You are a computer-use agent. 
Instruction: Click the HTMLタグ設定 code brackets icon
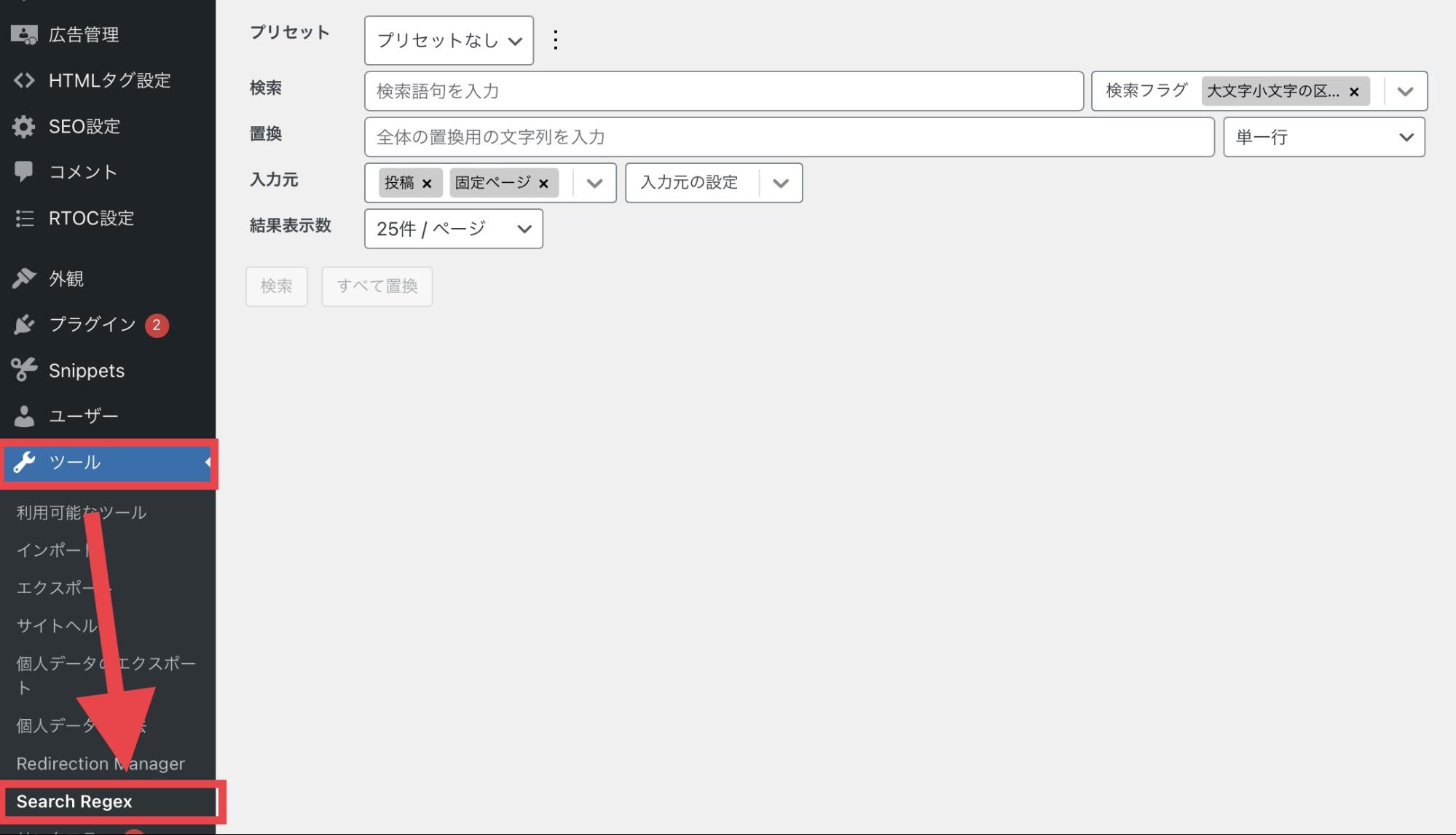tap(24, 80)
